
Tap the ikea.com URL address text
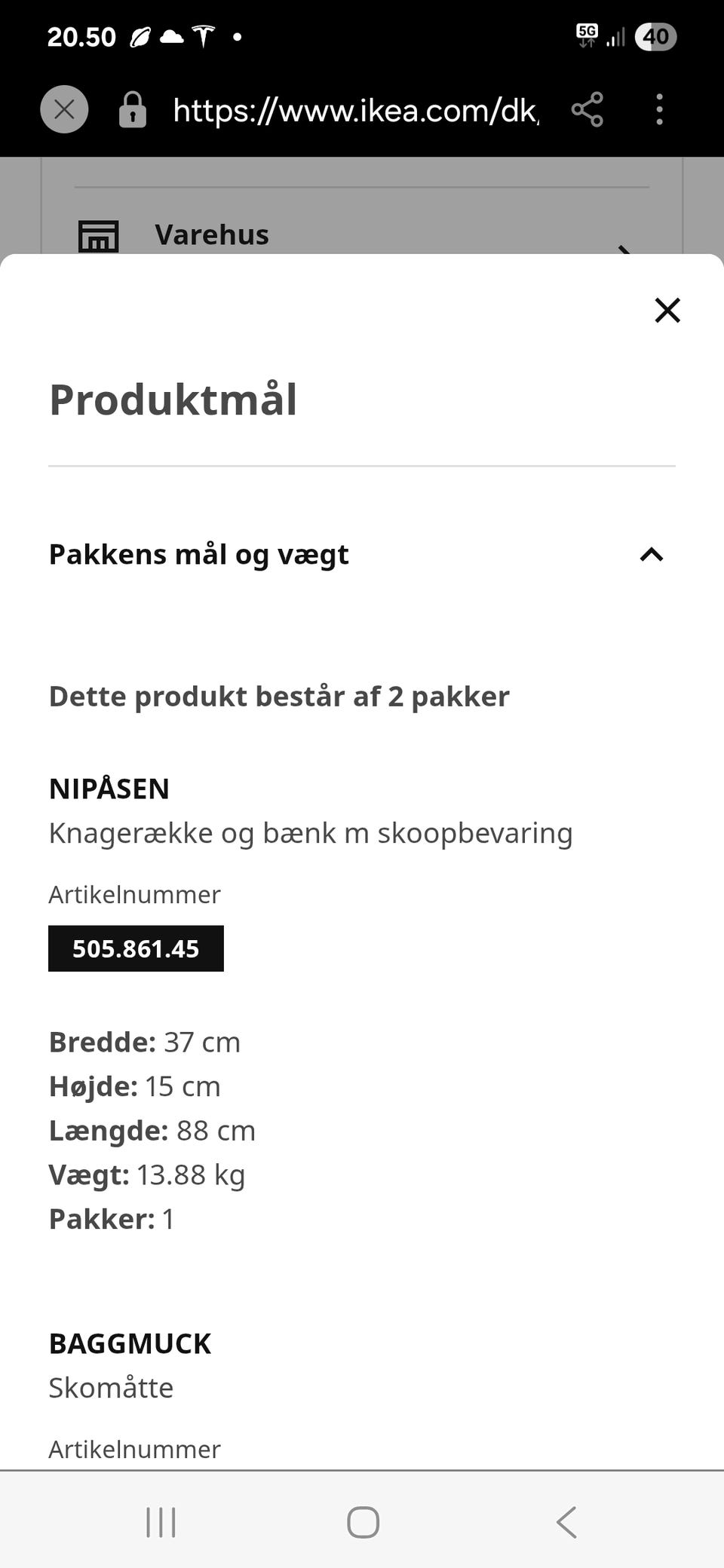tap(355, 110)
